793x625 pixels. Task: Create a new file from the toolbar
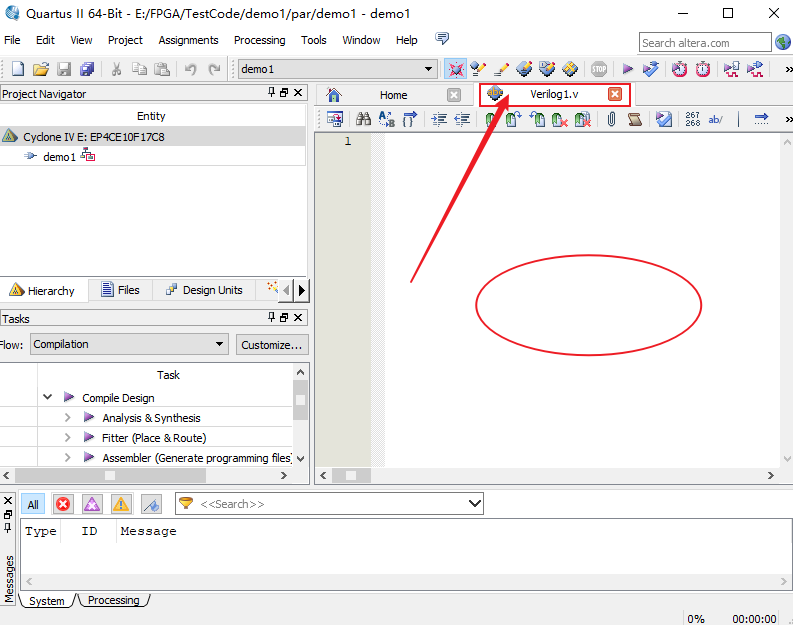18,69
